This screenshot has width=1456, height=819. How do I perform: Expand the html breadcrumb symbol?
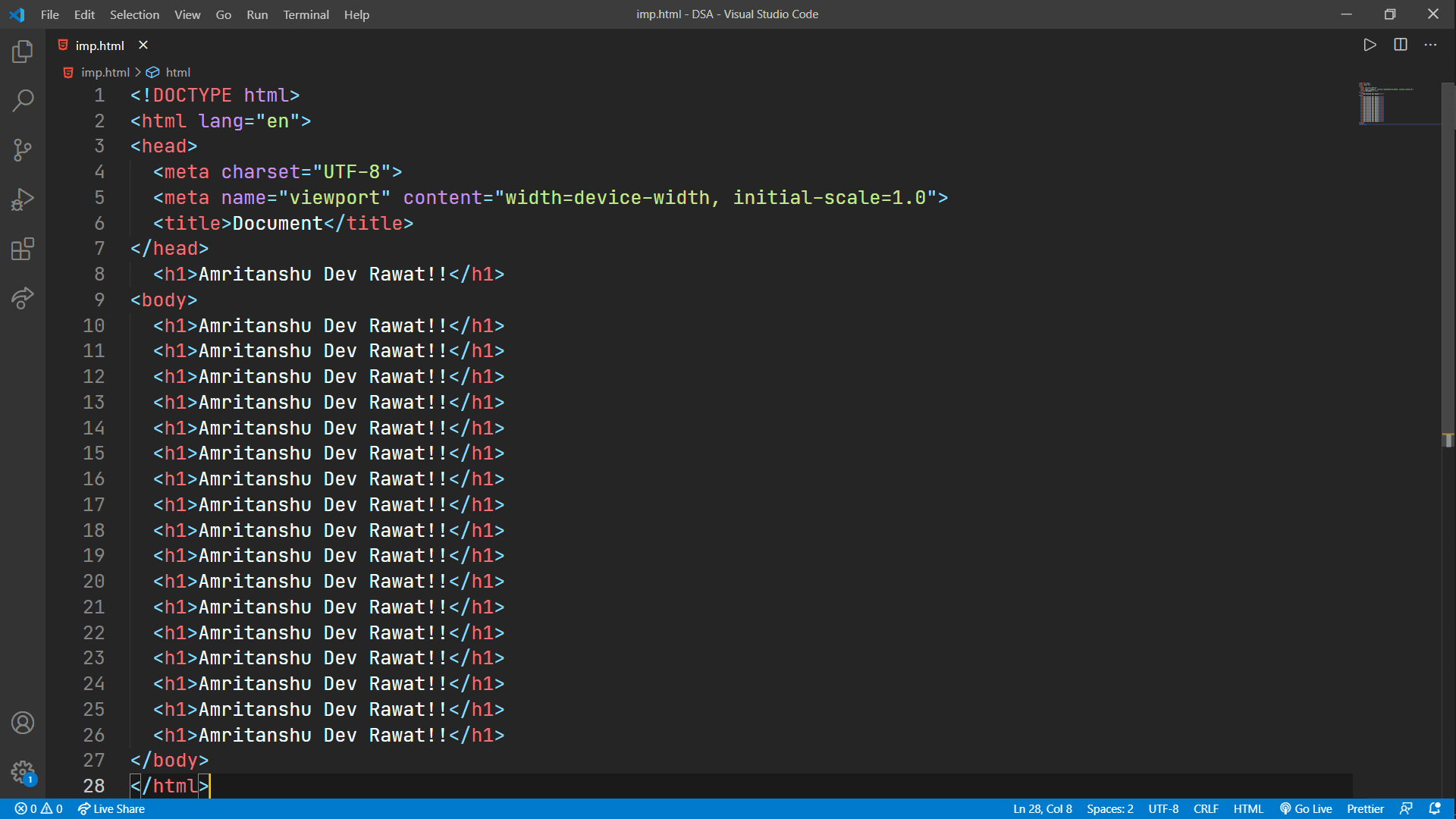click(177, 72)
